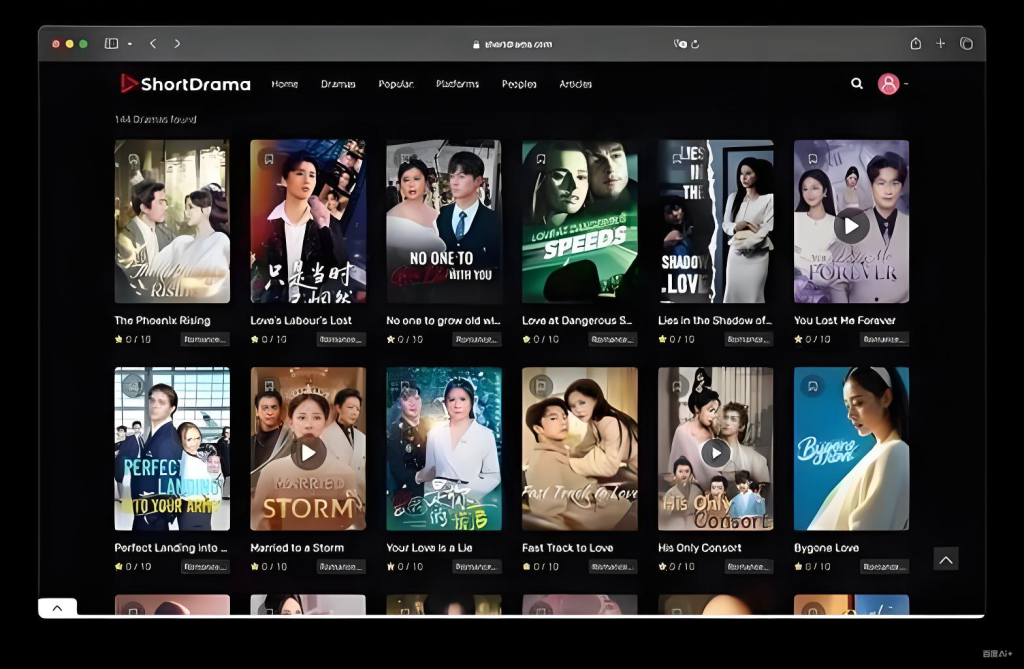
Task: Open the Safari sidebar dropdown arrow
Action: 130,44
